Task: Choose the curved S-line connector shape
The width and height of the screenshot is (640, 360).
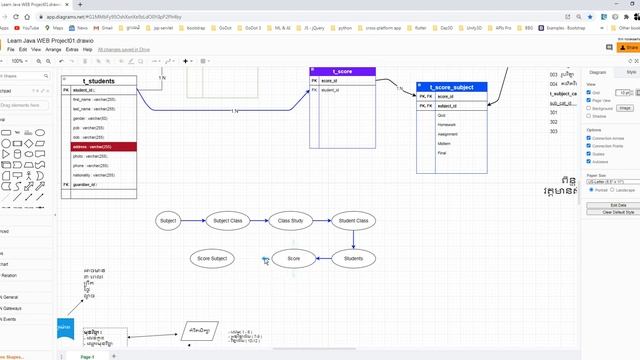Action: click(x=17, y=187)
